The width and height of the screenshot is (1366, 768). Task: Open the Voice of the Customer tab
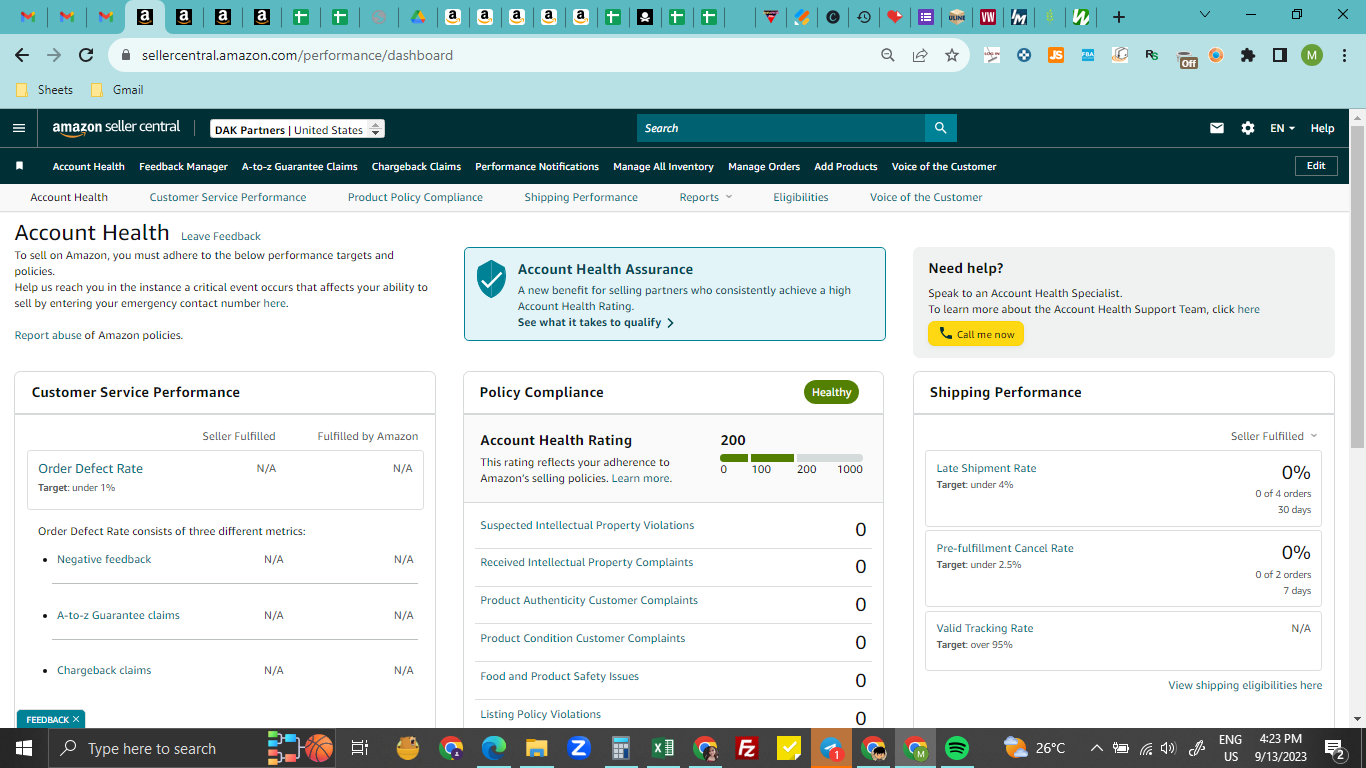tap(926, 197)
